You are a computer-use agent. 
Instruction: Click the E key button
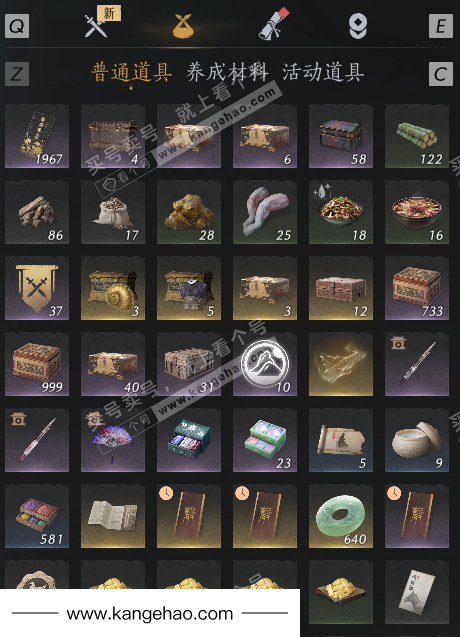point(441,26)
